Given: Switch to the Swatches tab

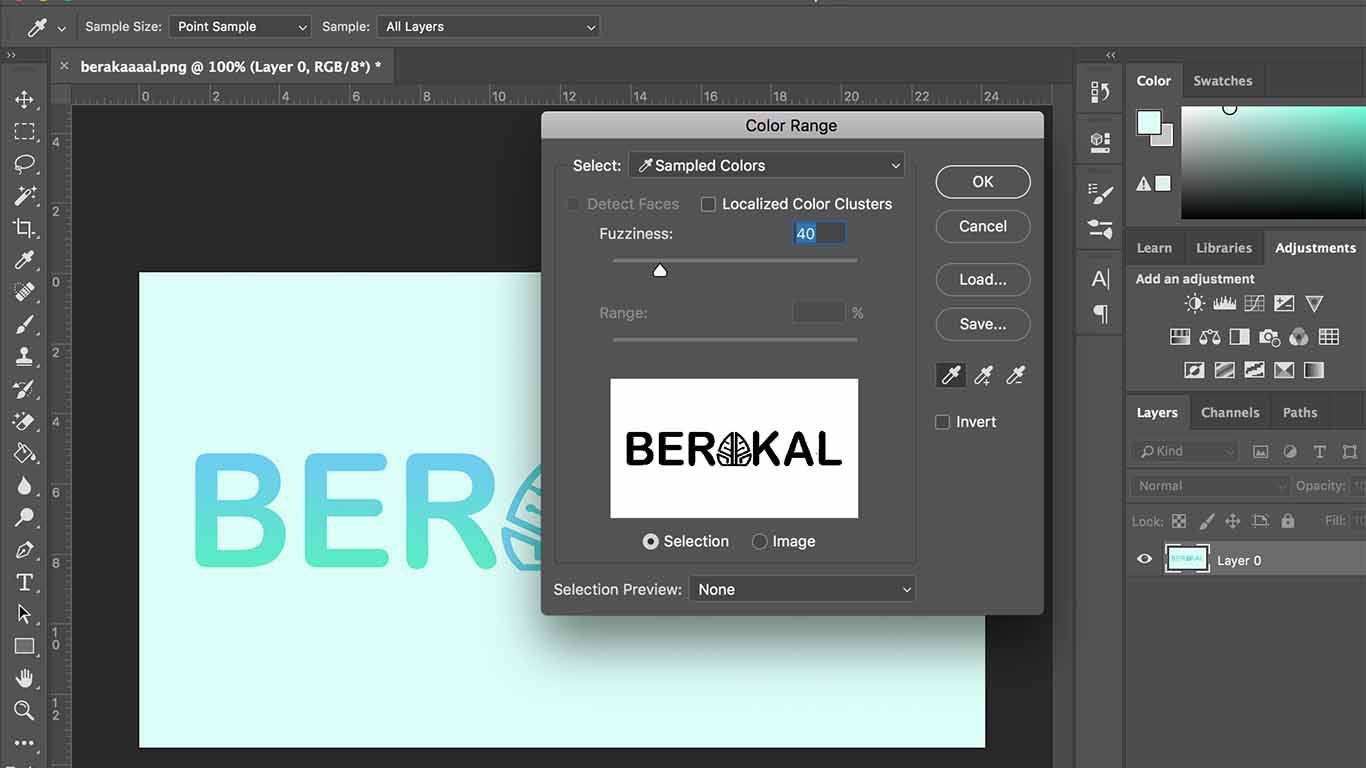Looking at the screenshot, I should pos(1223,80).
